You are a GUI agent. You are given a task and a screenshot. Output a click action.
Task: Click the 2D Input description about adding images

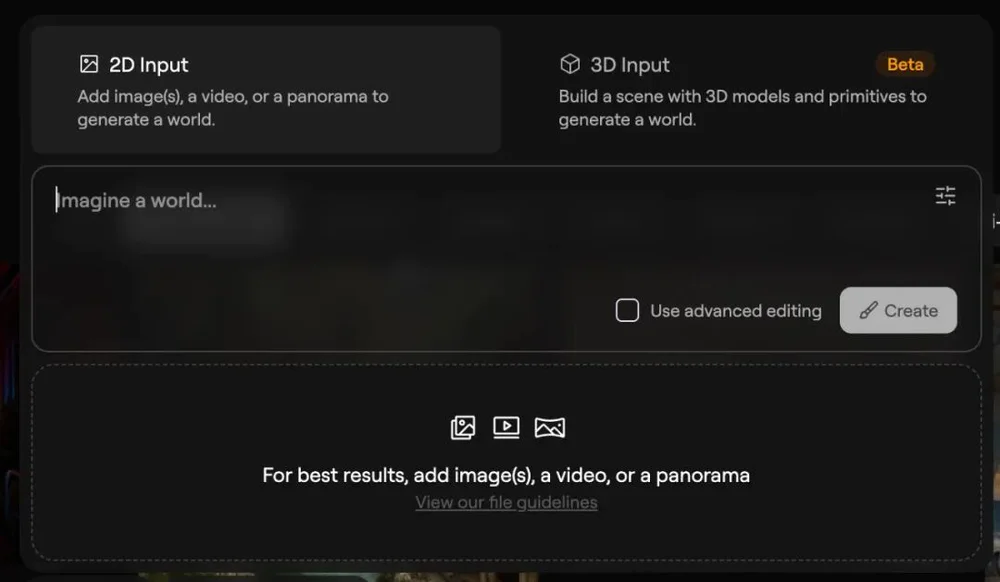(x=233, y=108)
